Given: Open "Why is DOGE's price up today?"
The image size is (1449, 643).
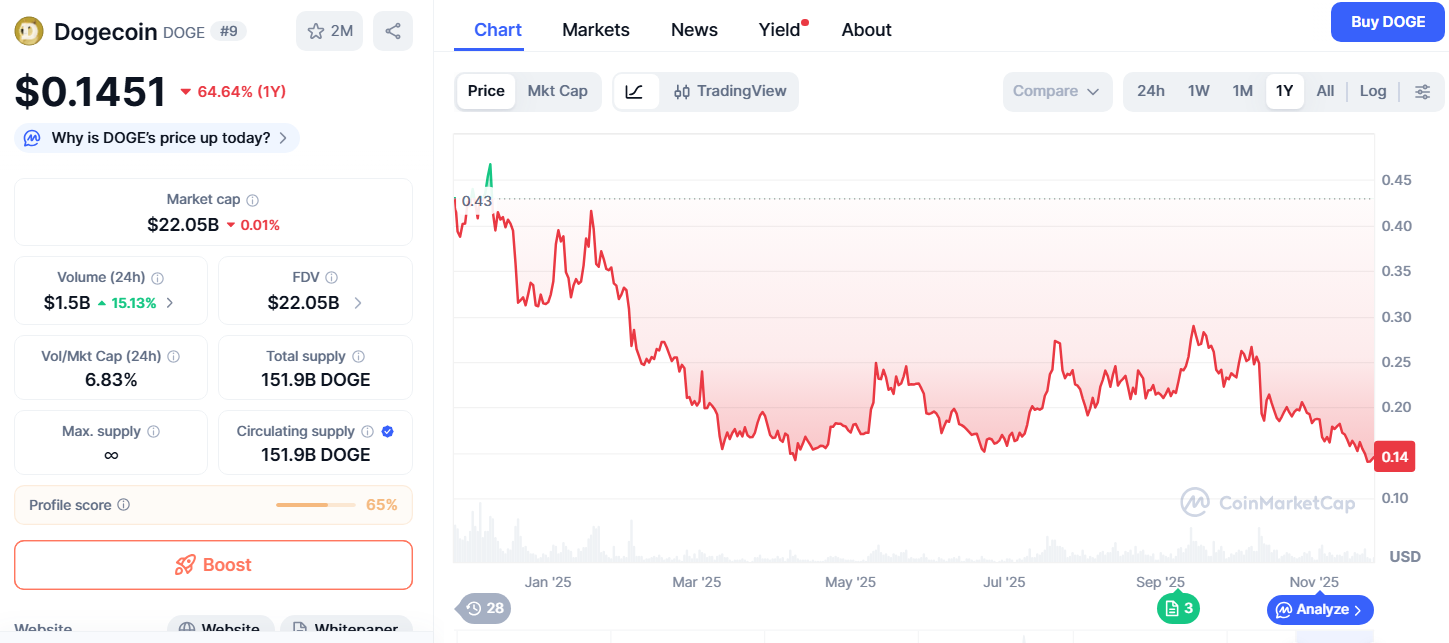Looking at the screenshot, I should [157, 138].
